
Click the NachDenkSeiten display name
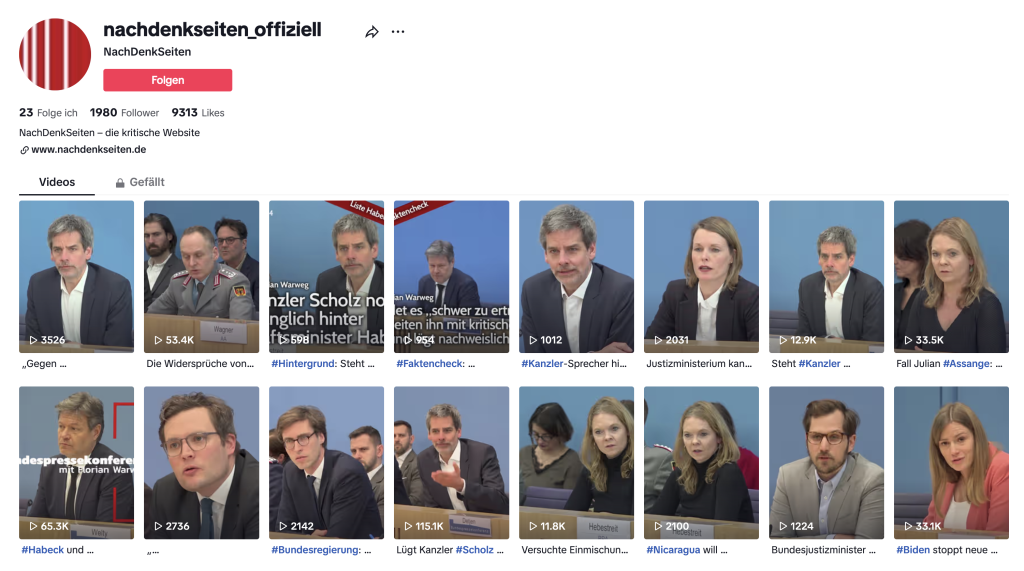coord(147,52)
